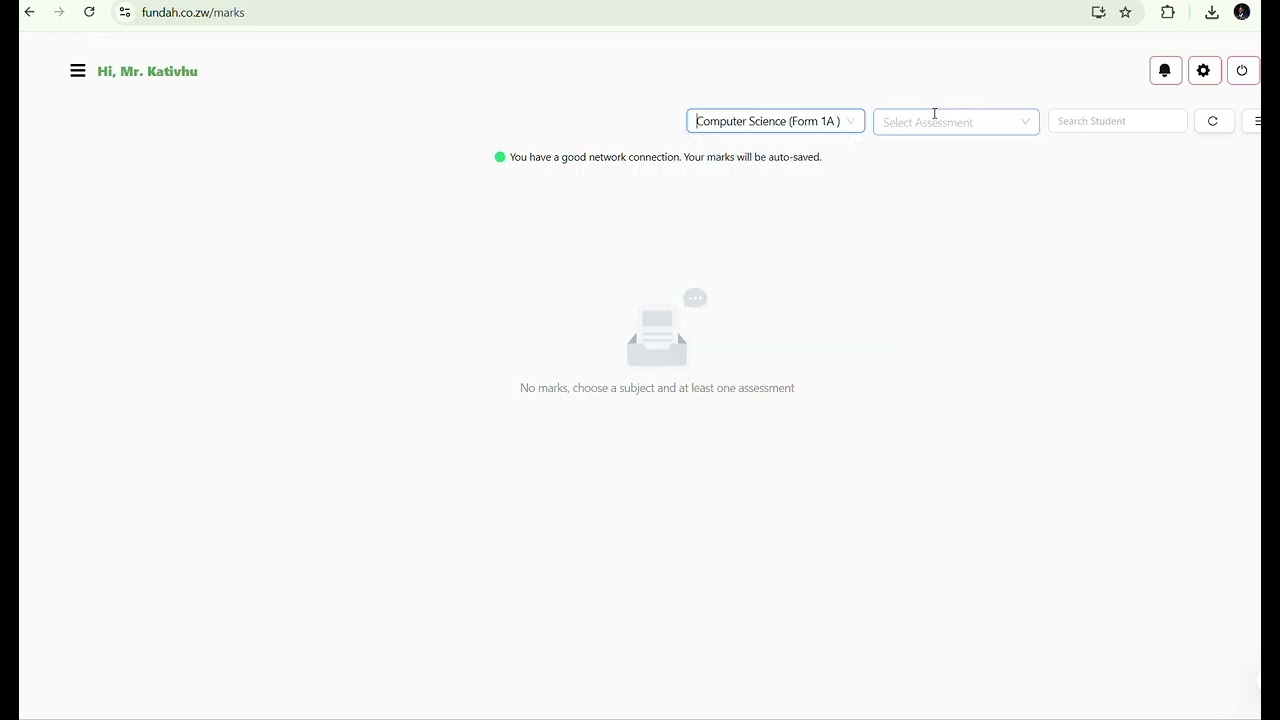Click the power logout button
1280x720 pixels.
(x=1242, y=71)
